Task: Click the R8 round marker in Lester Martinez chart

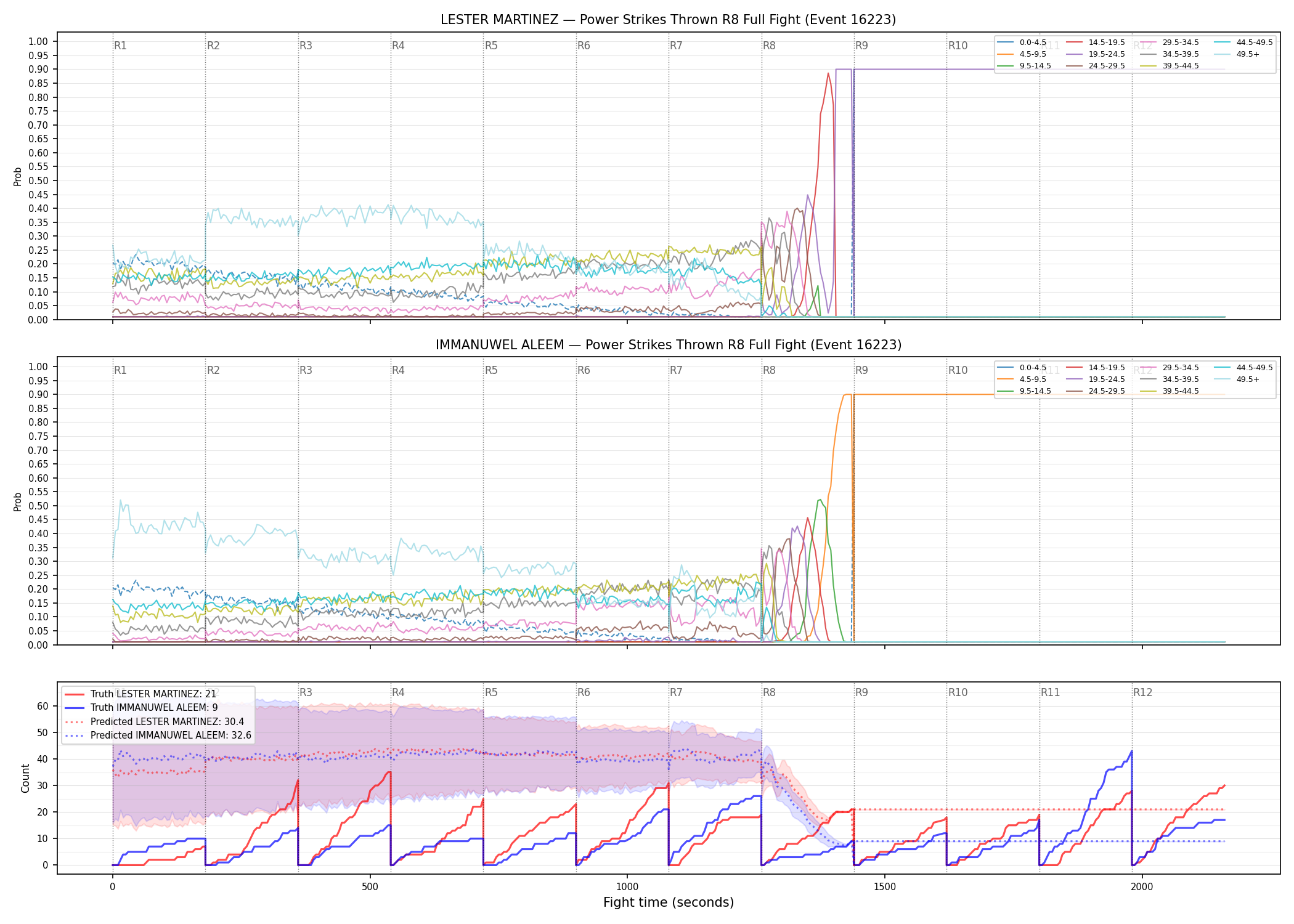Action: pyautogui.click(x=769, y=46)
